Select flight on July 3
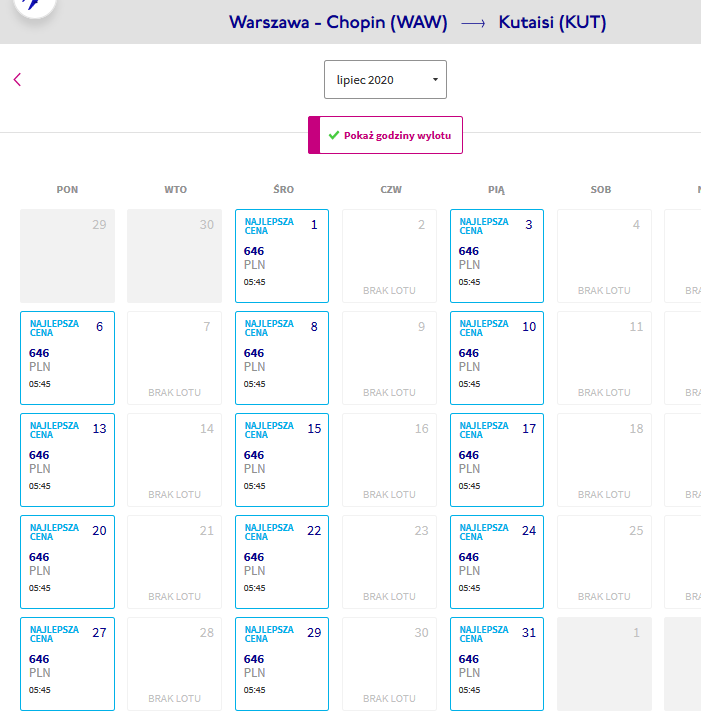This screenshot has width=701, height=711. (x=497, y=256)
